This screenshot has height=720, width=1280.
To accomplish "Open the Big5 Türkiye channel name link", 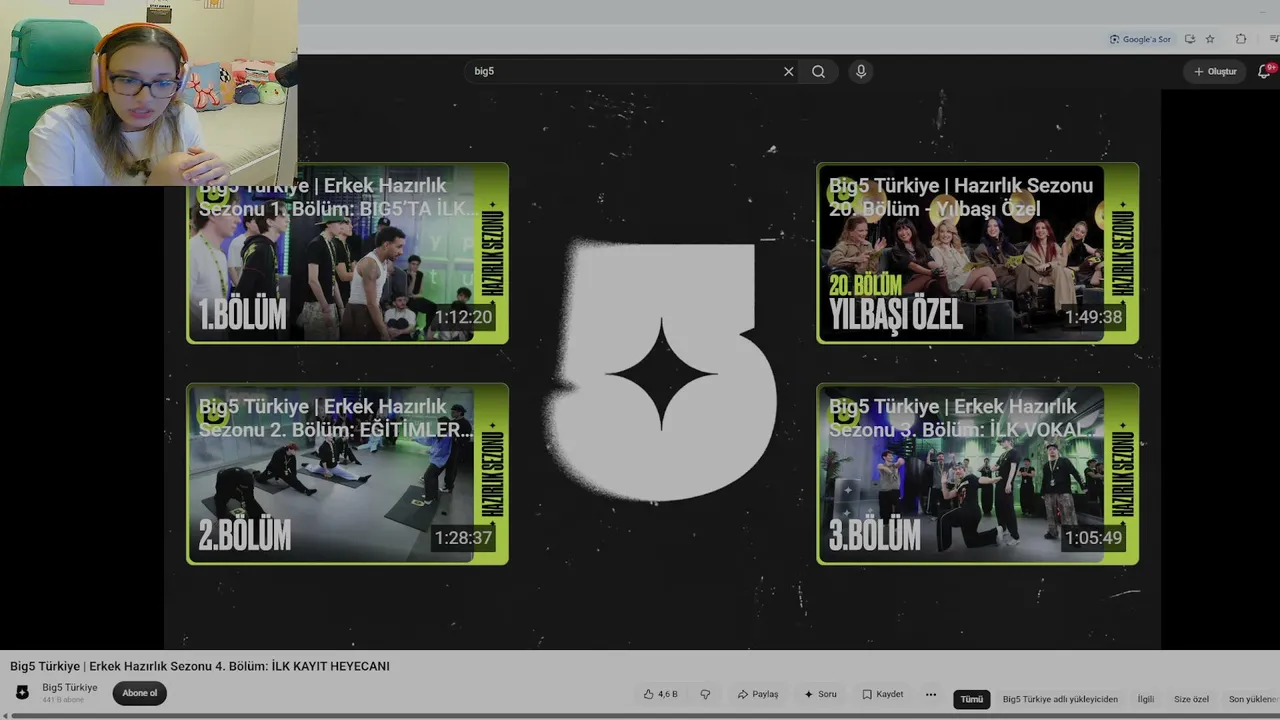I will point(70,687).
